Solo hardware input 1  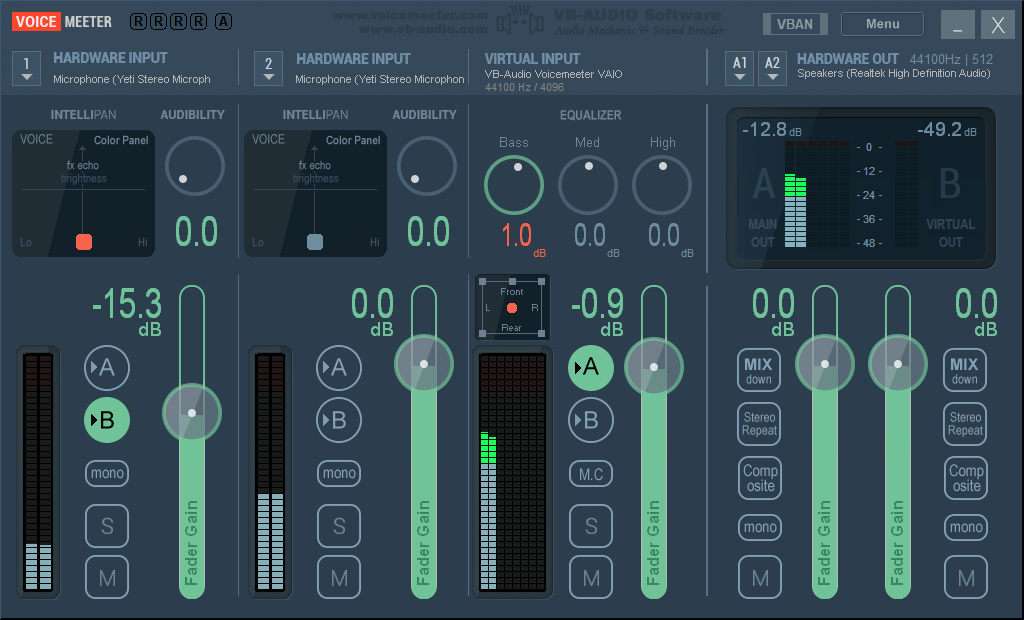click(x=107, y=526)
